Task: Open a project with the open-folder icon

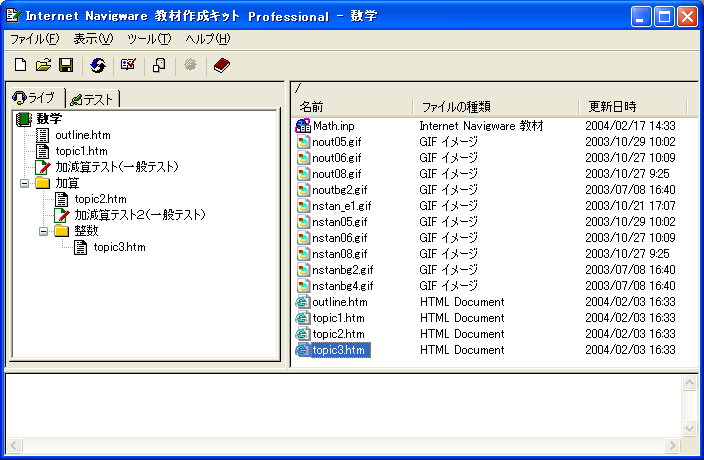Action: point(43,65)
